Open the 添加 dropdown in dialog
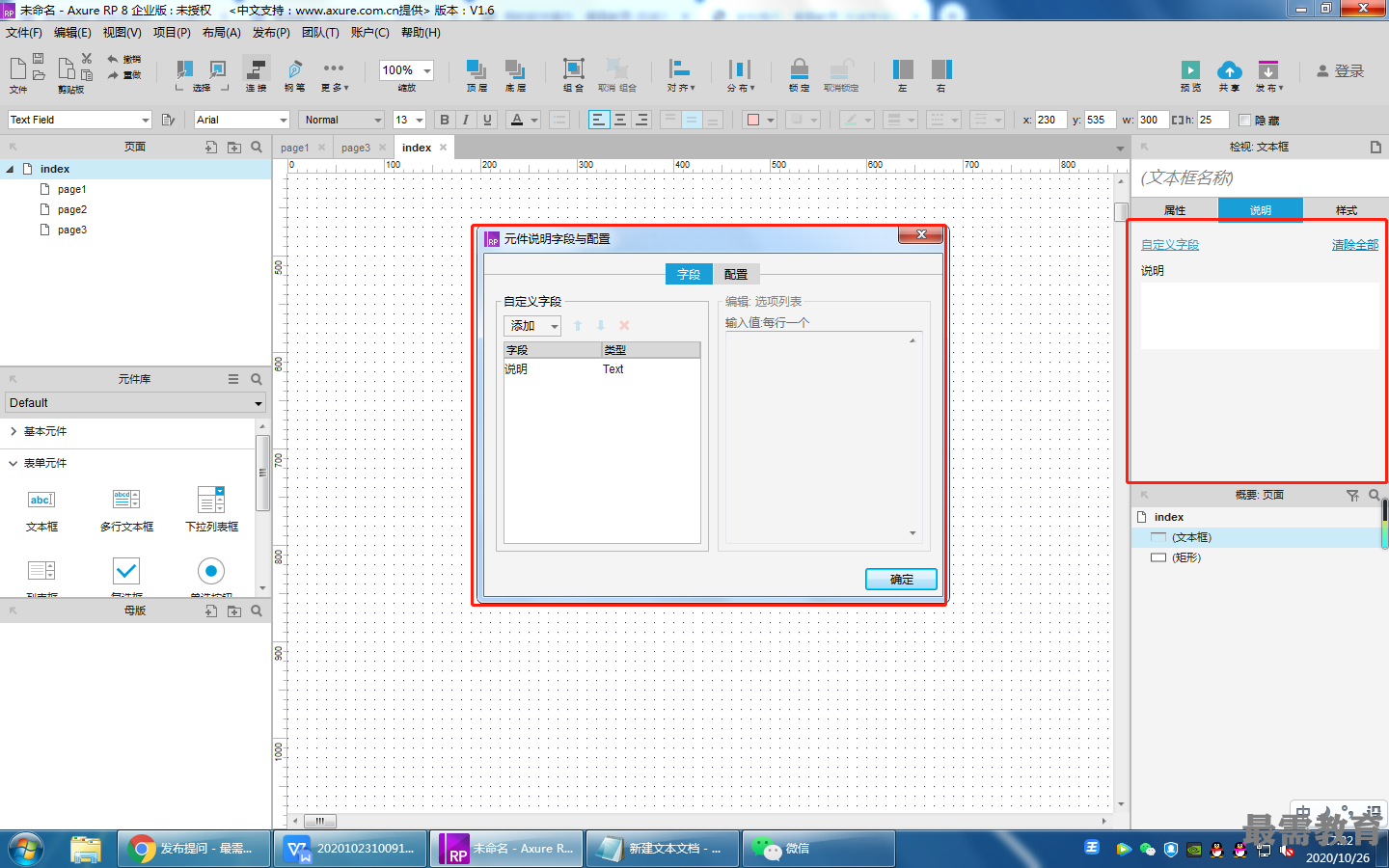This screenshot has width=1389, height=868. click(x=532, y=326)
